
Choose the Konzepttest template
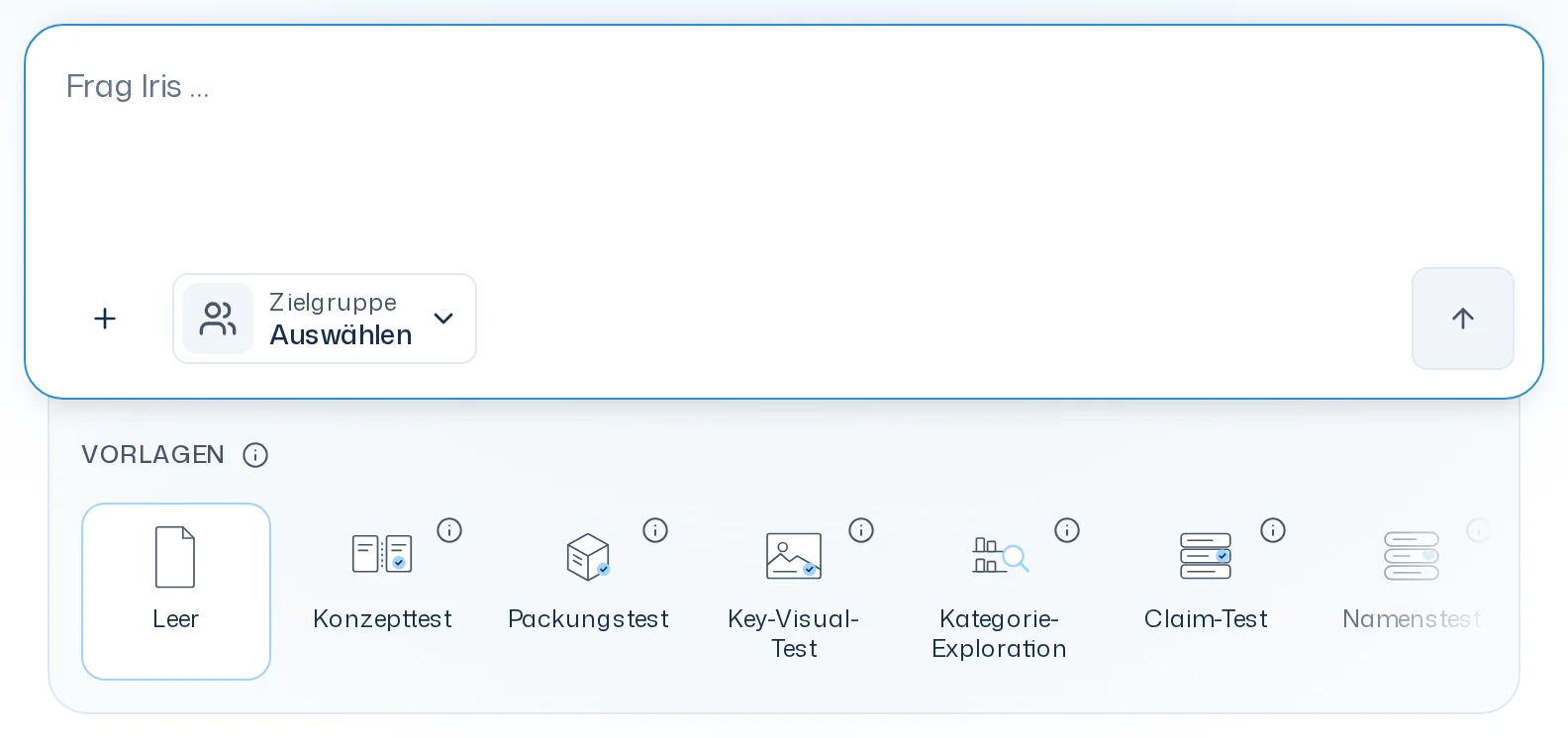[382, 592]
